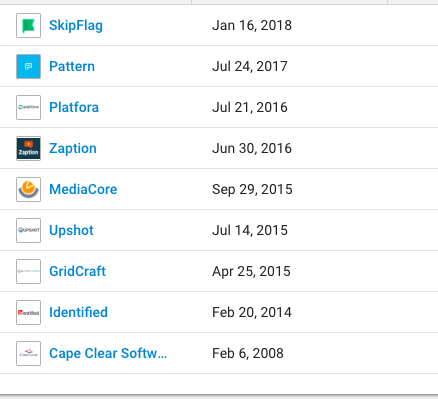This screenshot has width=438, height=399.
Task: Click the Cape Clear Software logo
Action: [28, 353]
